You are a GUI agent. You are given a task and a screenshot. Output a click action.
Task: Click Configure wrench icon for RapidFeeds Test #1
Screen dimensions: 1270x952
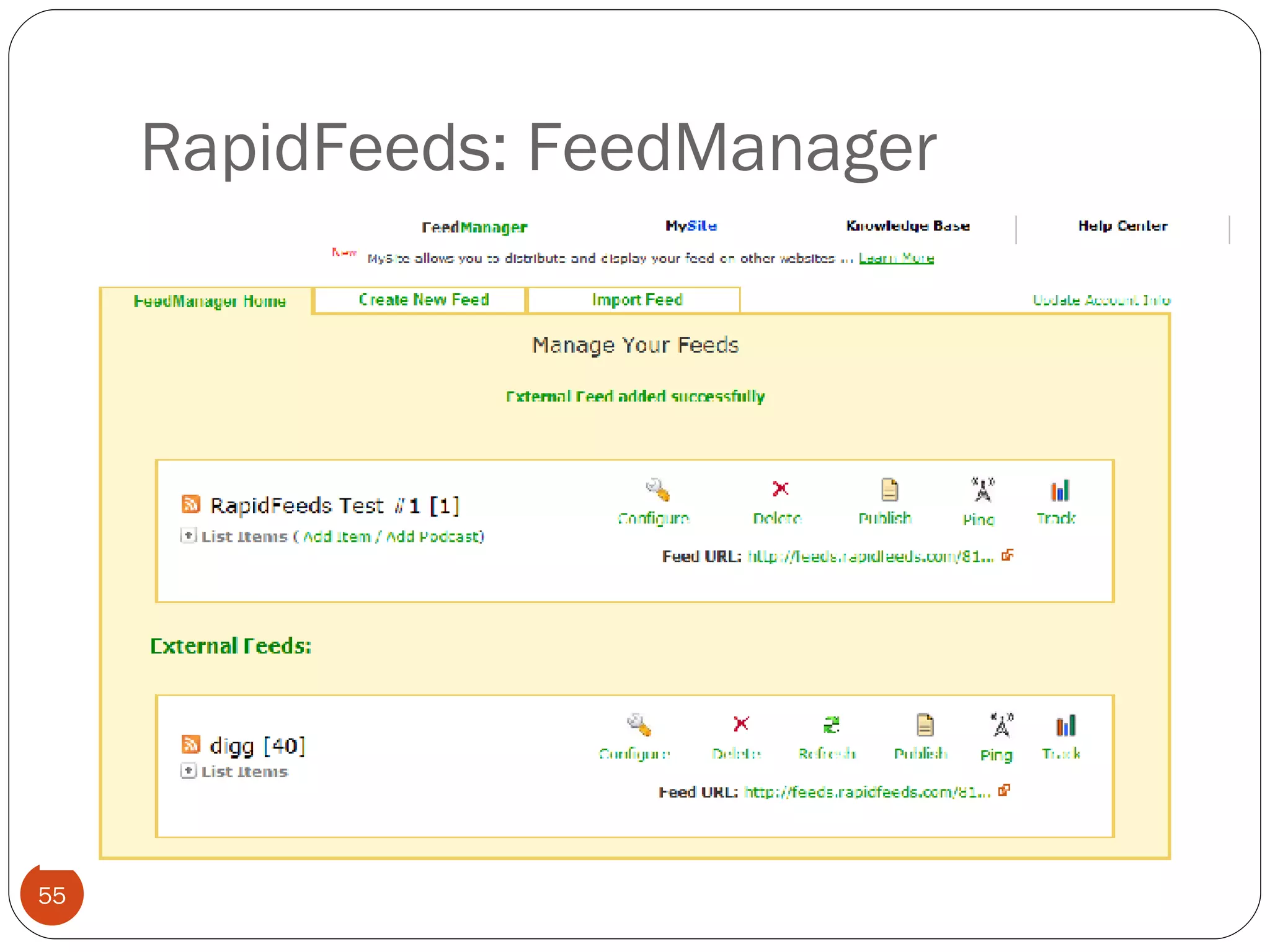tap(657, 490)
